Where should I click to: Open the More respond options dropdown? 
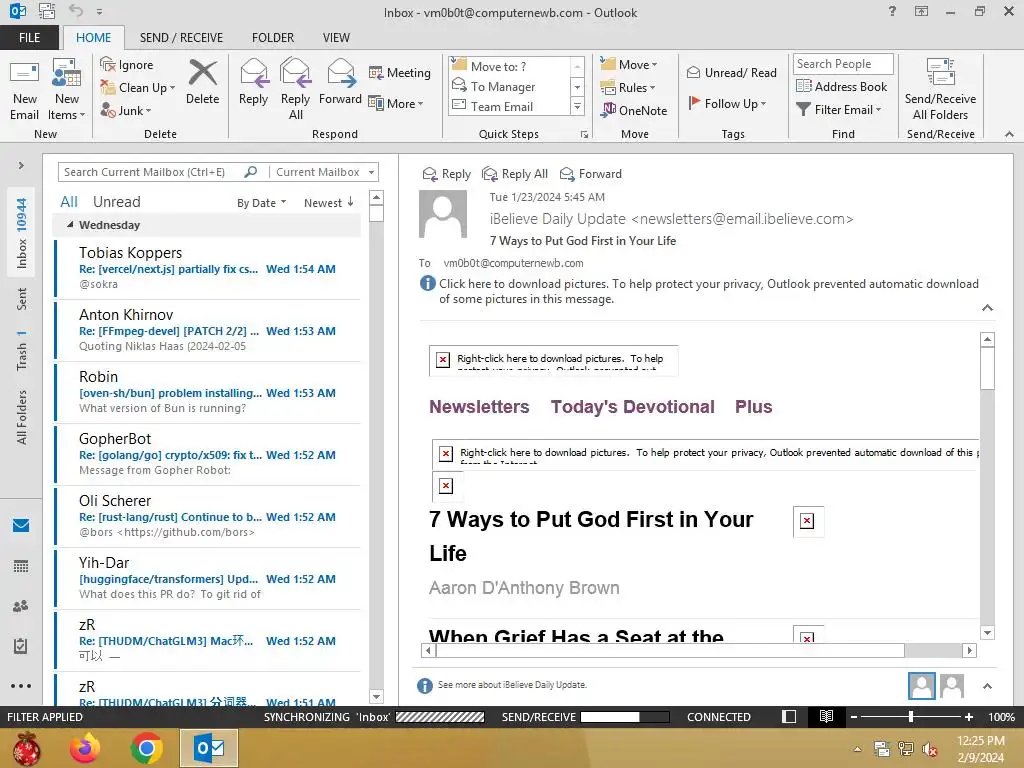click(x=396, y=103)
